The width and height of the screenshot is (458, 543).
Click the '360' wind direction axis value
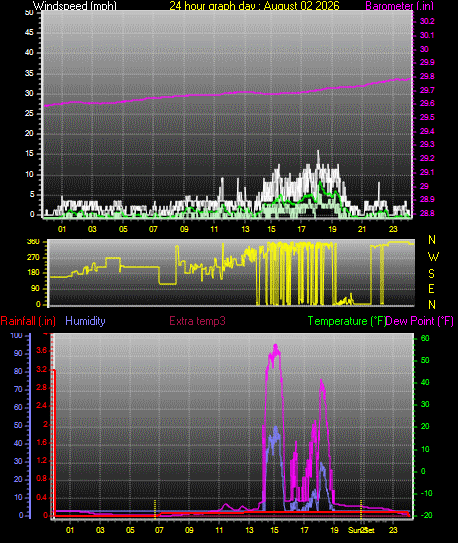(33, 242)
